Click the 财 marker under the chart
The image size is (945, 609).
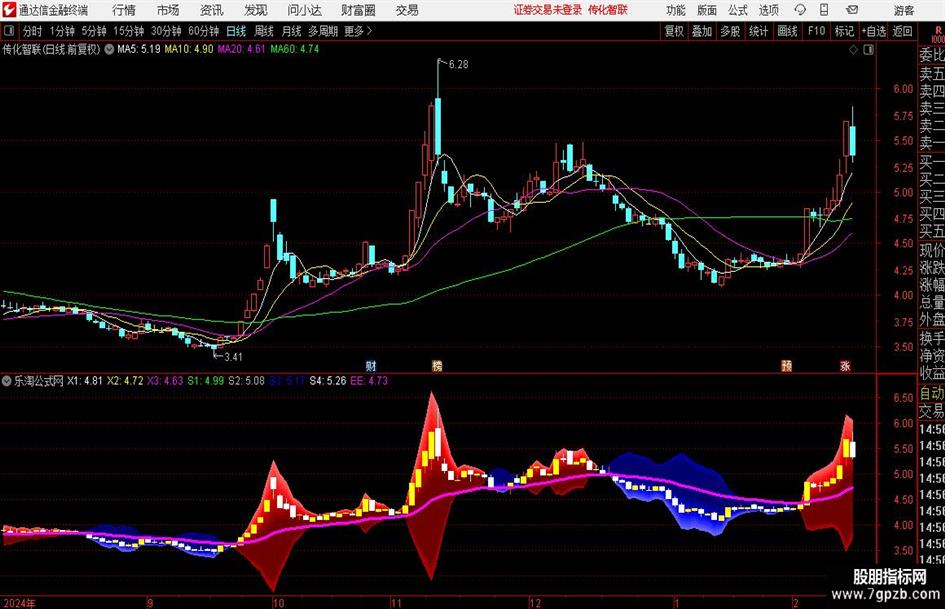click(371, 365)
